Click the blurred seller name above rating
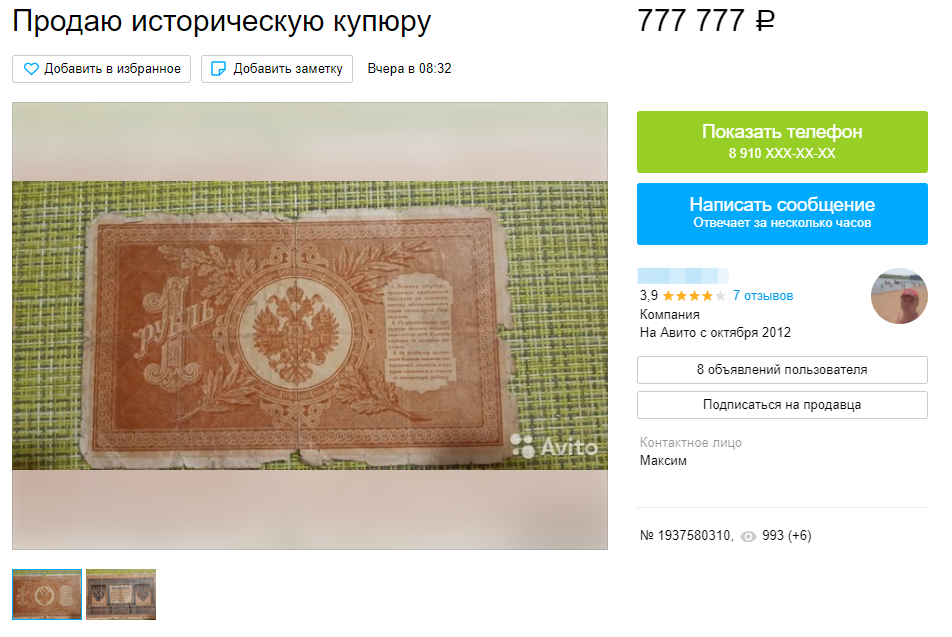The image size is (952, 637). 683,276
